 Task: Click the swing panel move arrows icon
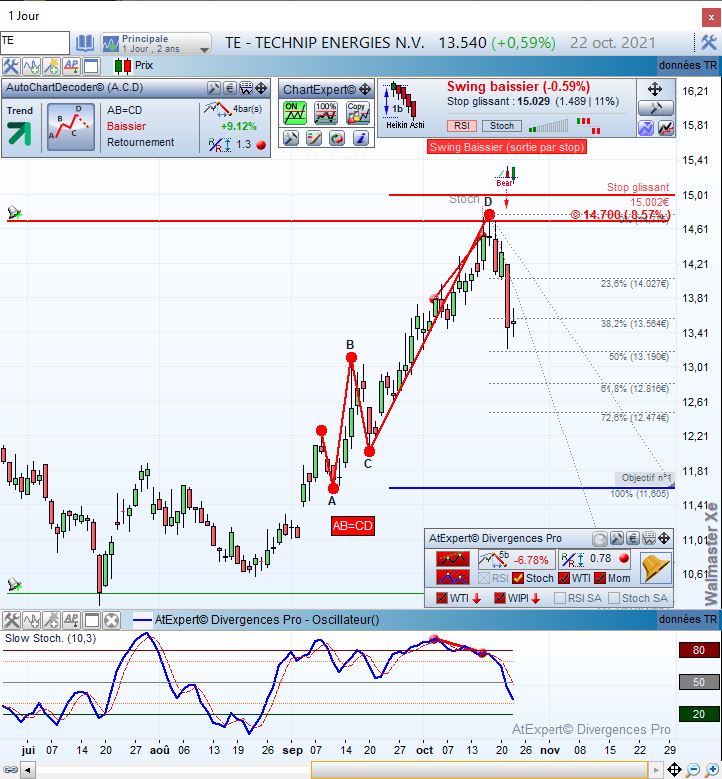[655, 89]
